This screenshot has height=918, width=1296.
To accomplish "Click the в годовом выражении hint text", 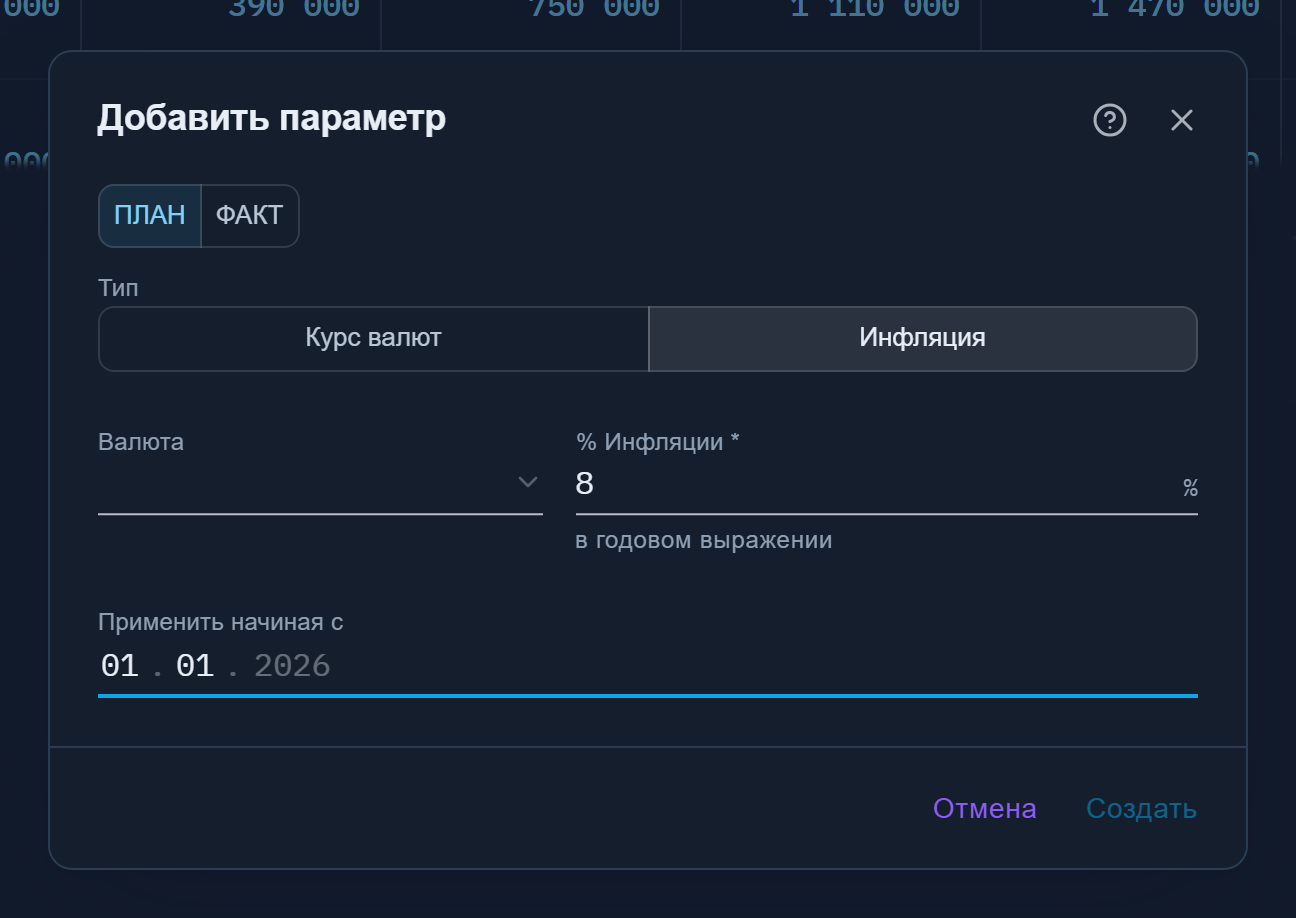I will [704, 541].
